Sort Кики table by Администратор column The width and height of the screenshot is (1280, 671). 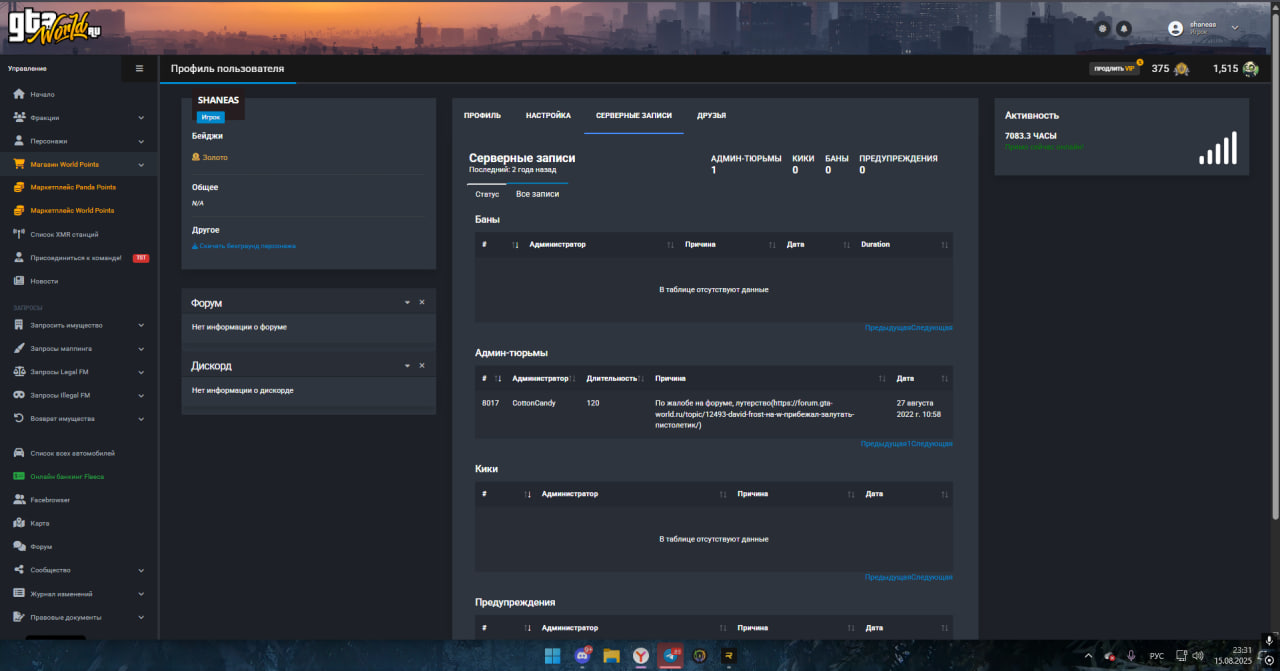pos(630,494)
